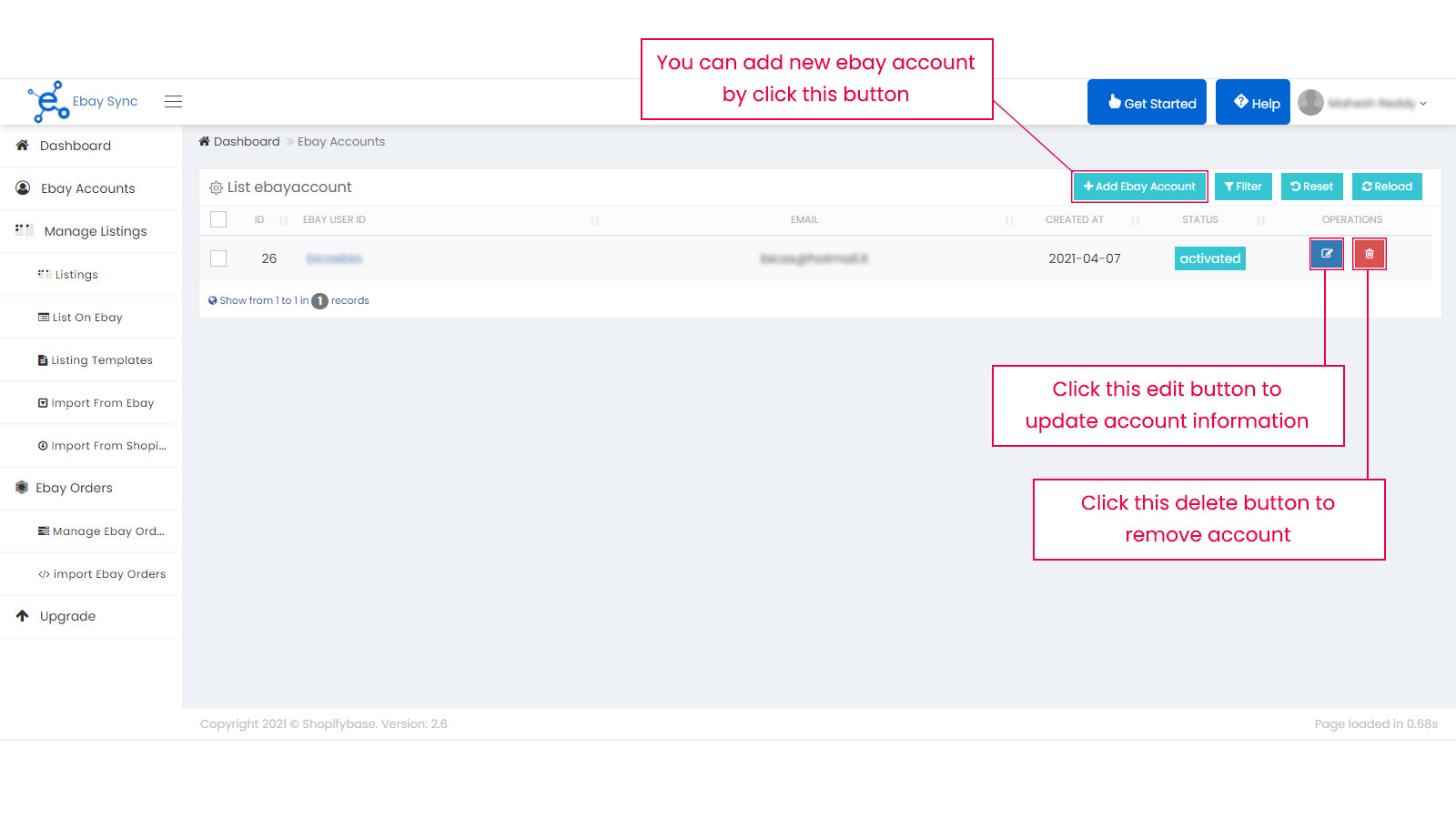Open Listing Templates page
Screen dimensions: 1456x819
pos(89,359)
